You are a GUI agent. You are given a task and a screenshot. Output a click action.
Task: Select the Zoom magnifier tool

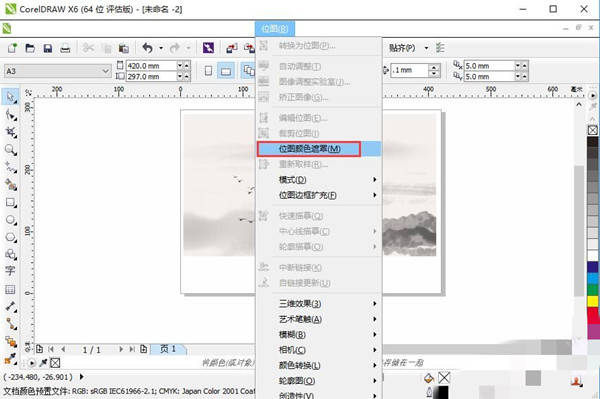click(10, 150)
